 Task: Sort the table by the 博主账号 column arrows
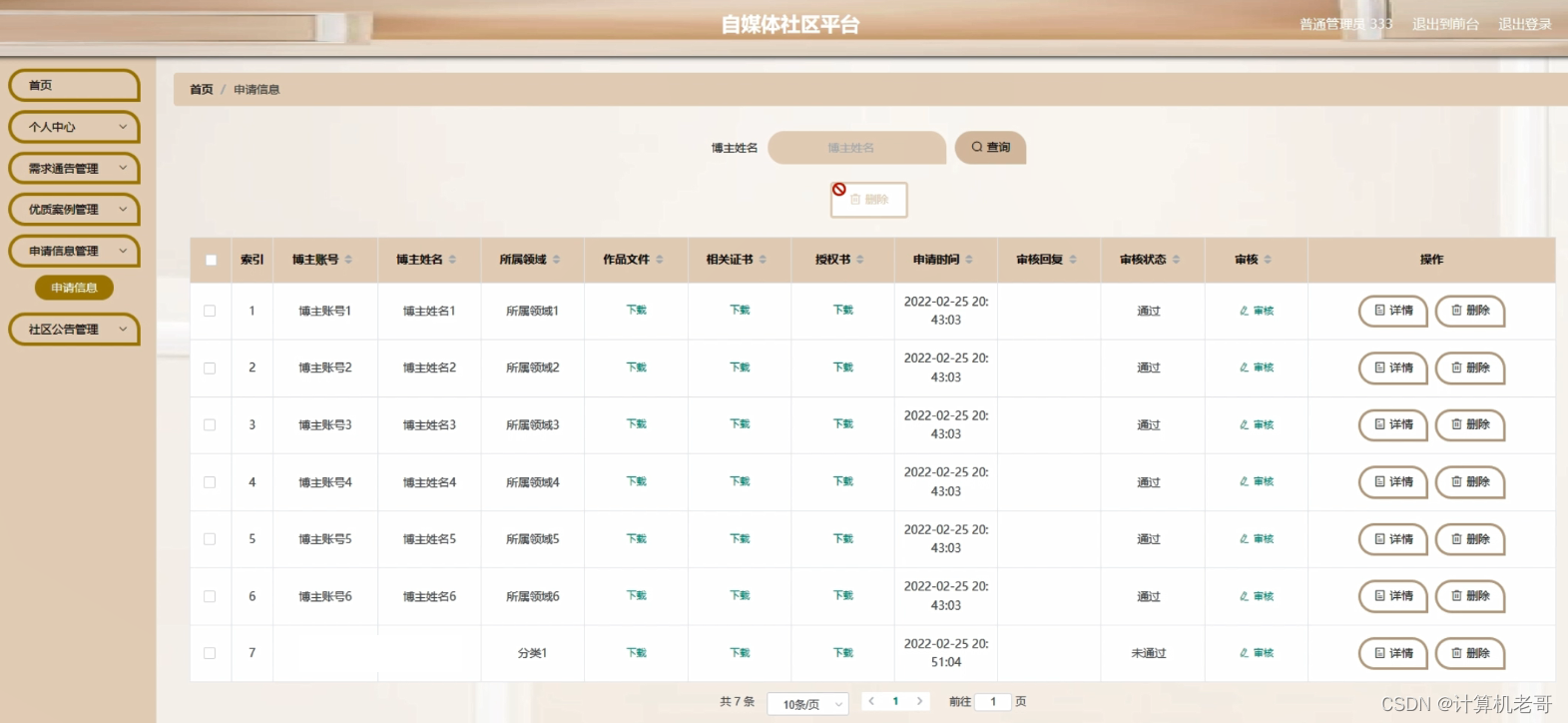348,260
